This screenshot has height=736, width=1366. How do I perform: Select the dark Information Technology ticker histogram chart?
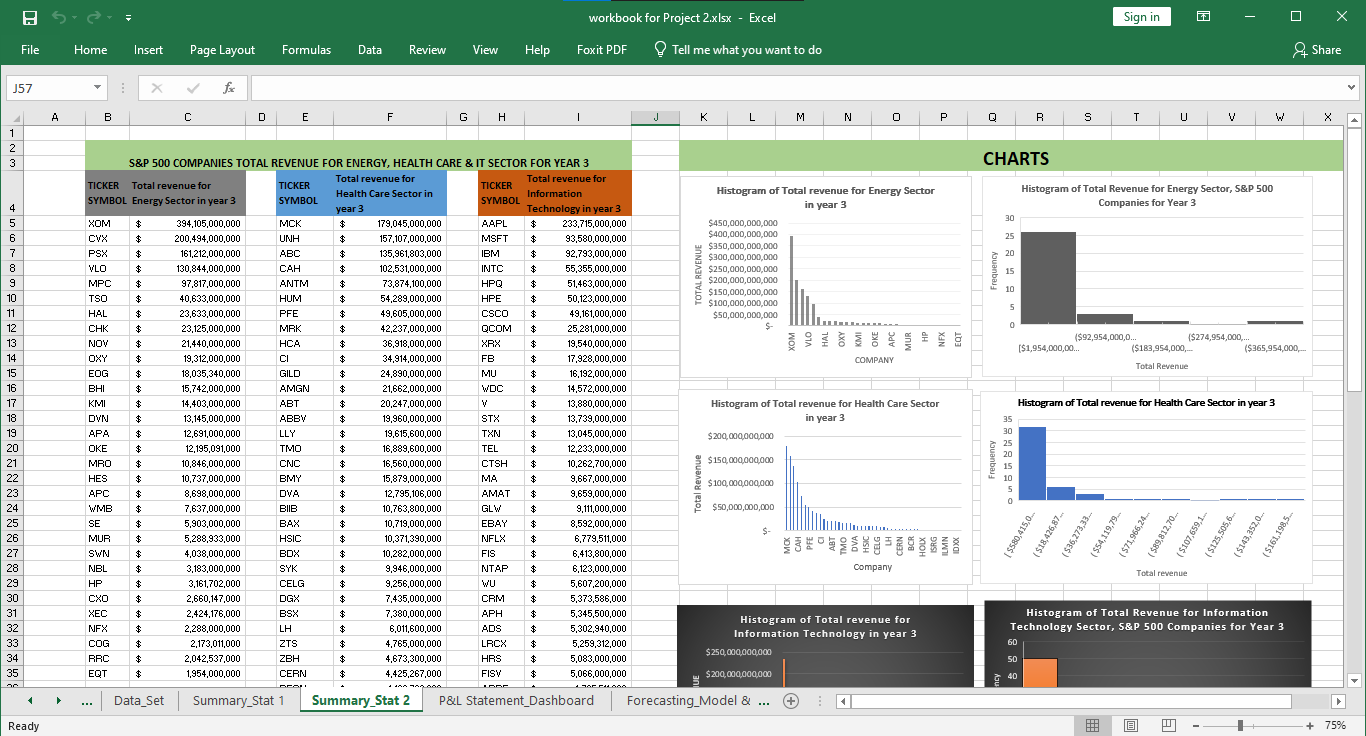coord(825,646)
